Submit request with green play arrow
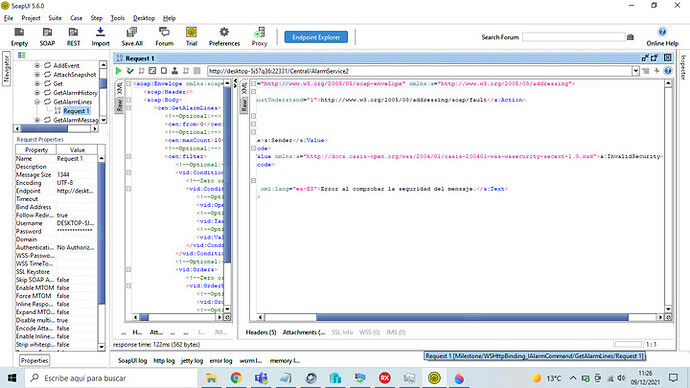 click(x=118, y=71)
